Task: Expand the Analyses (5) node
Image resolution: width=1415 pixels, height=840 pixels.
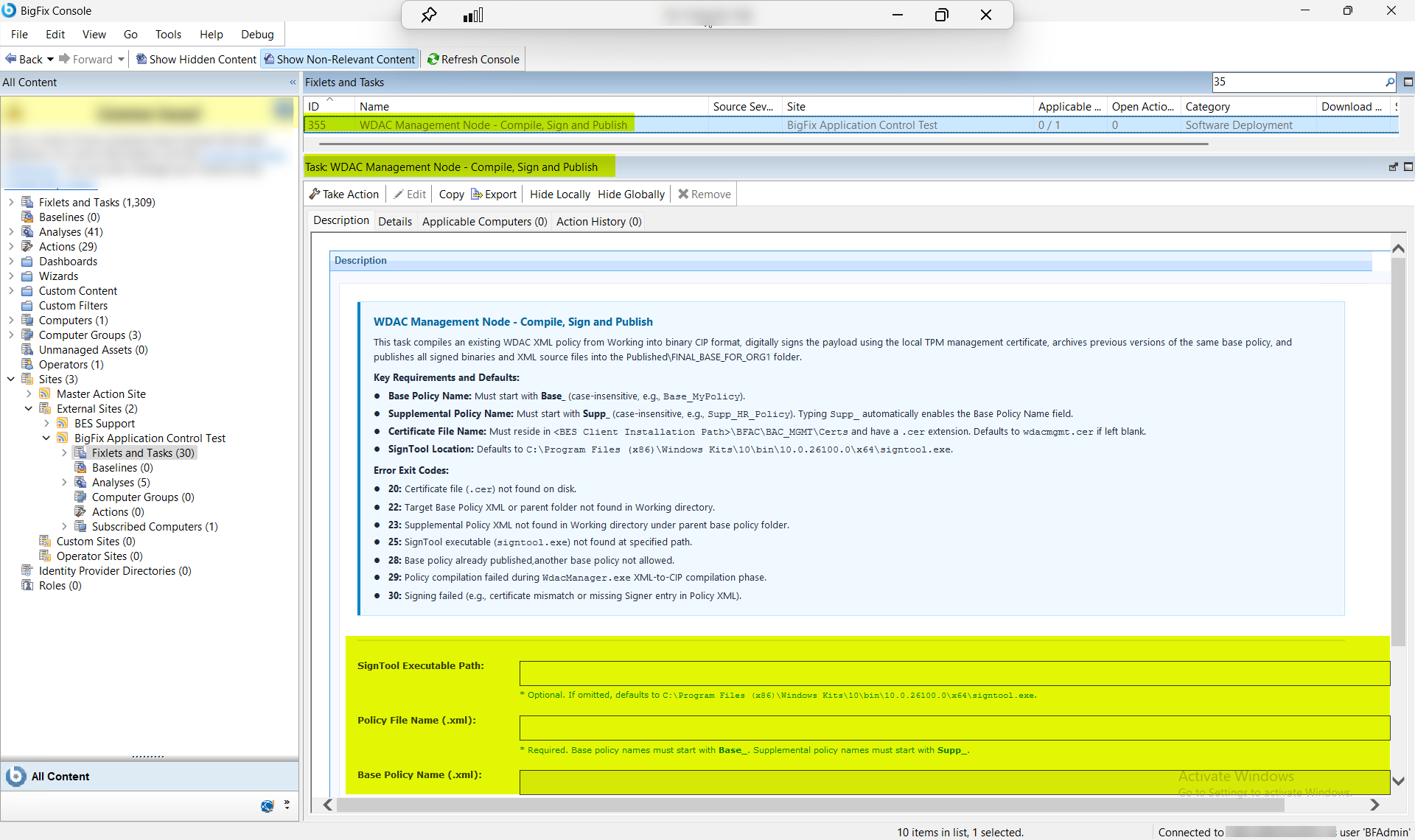Action: (64, 483)
